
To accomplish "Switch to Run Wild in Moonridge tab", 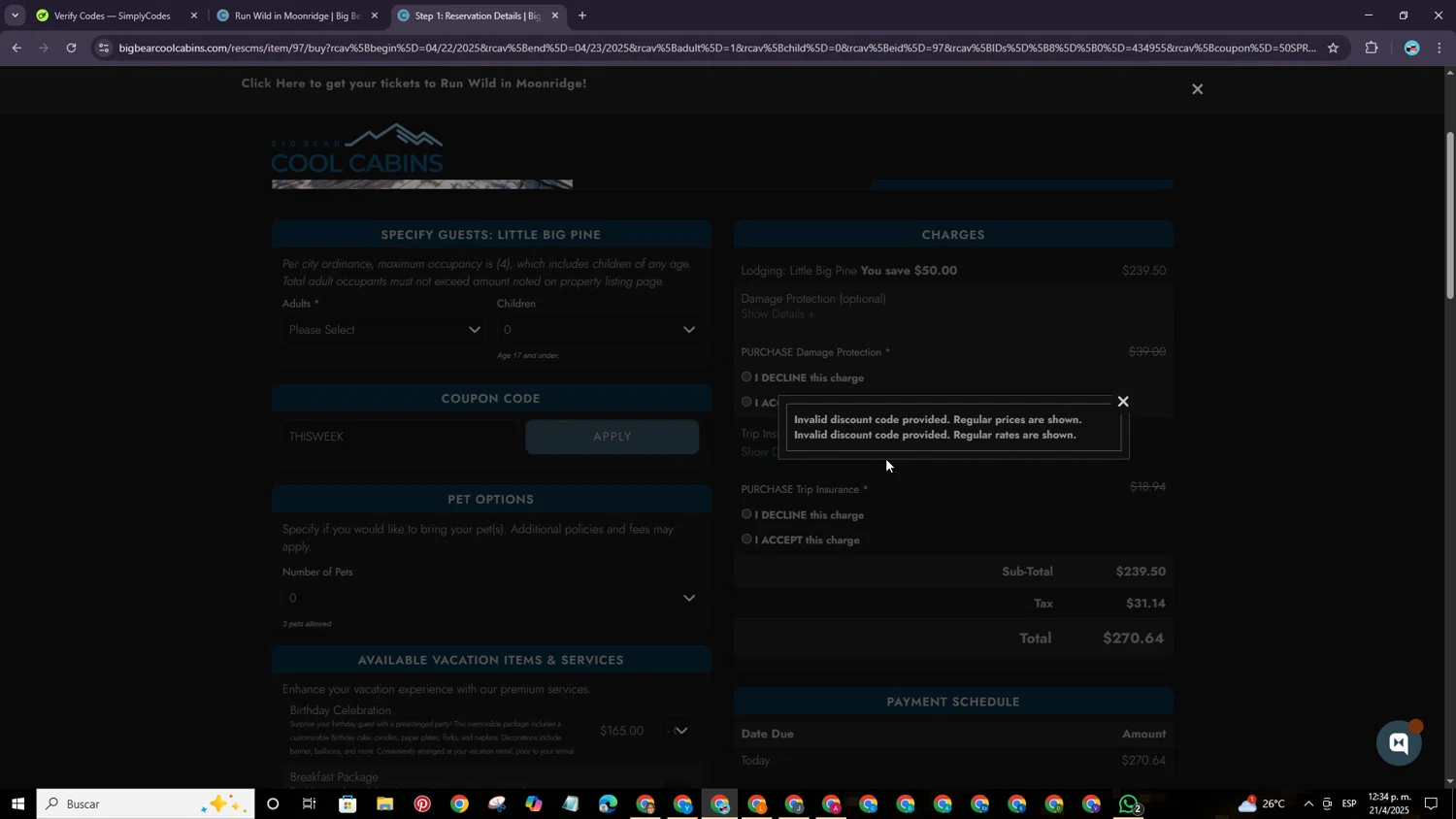I will tap(296, 16).
